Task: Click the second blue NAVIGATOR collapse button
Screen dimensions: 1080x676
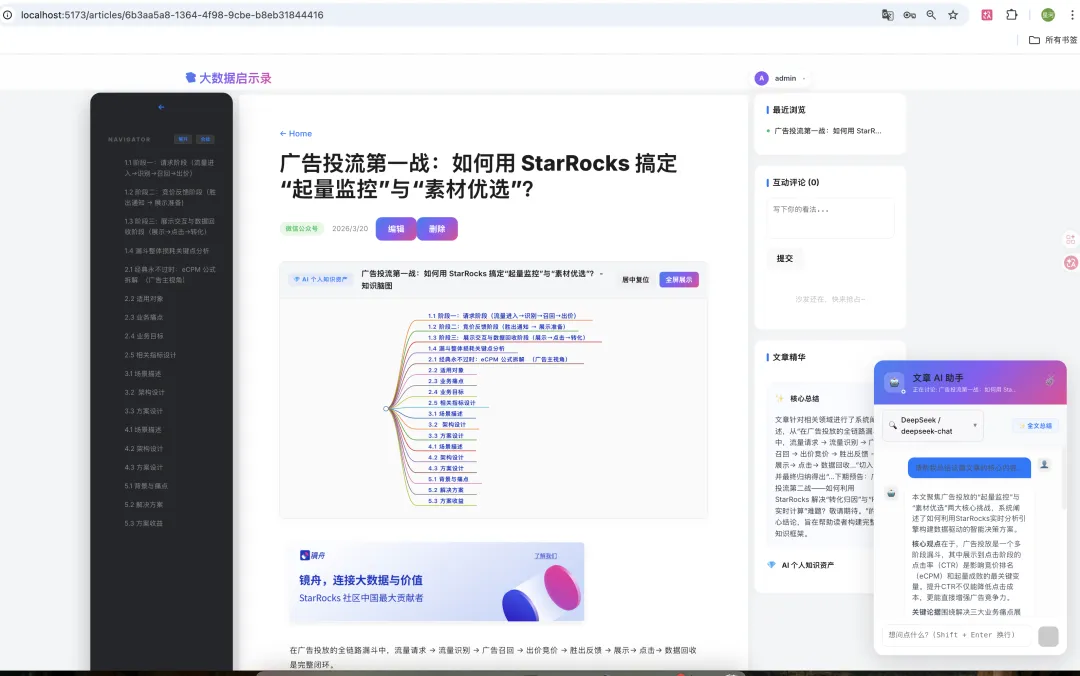Action: tap(205, 139)
